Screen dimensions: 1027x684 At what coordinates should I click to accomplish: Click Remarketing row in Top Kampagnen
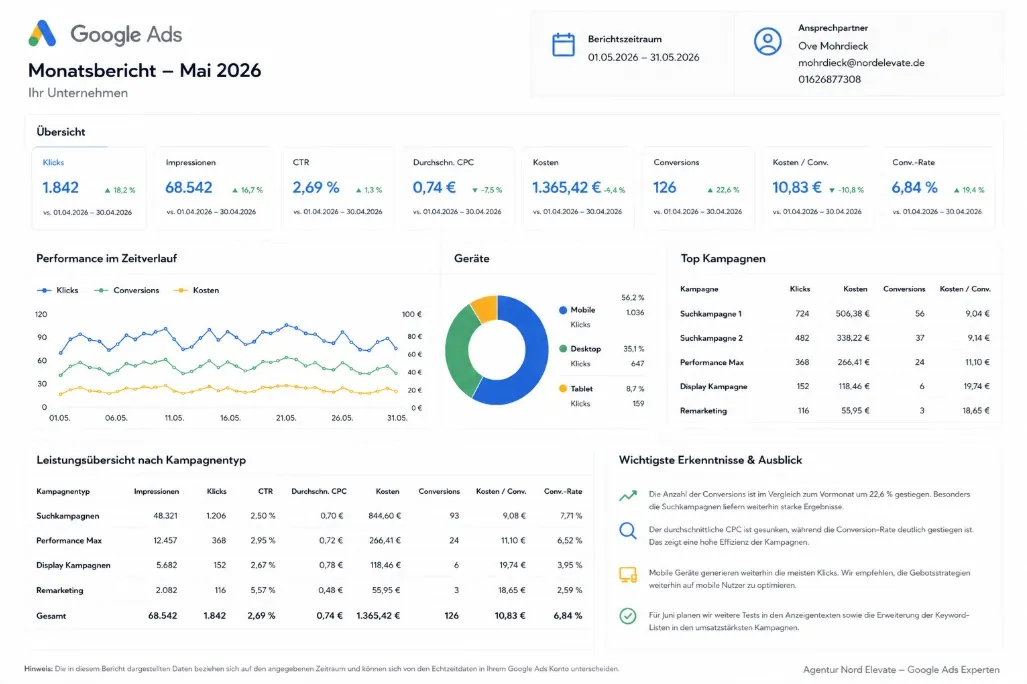click(835, 411)
